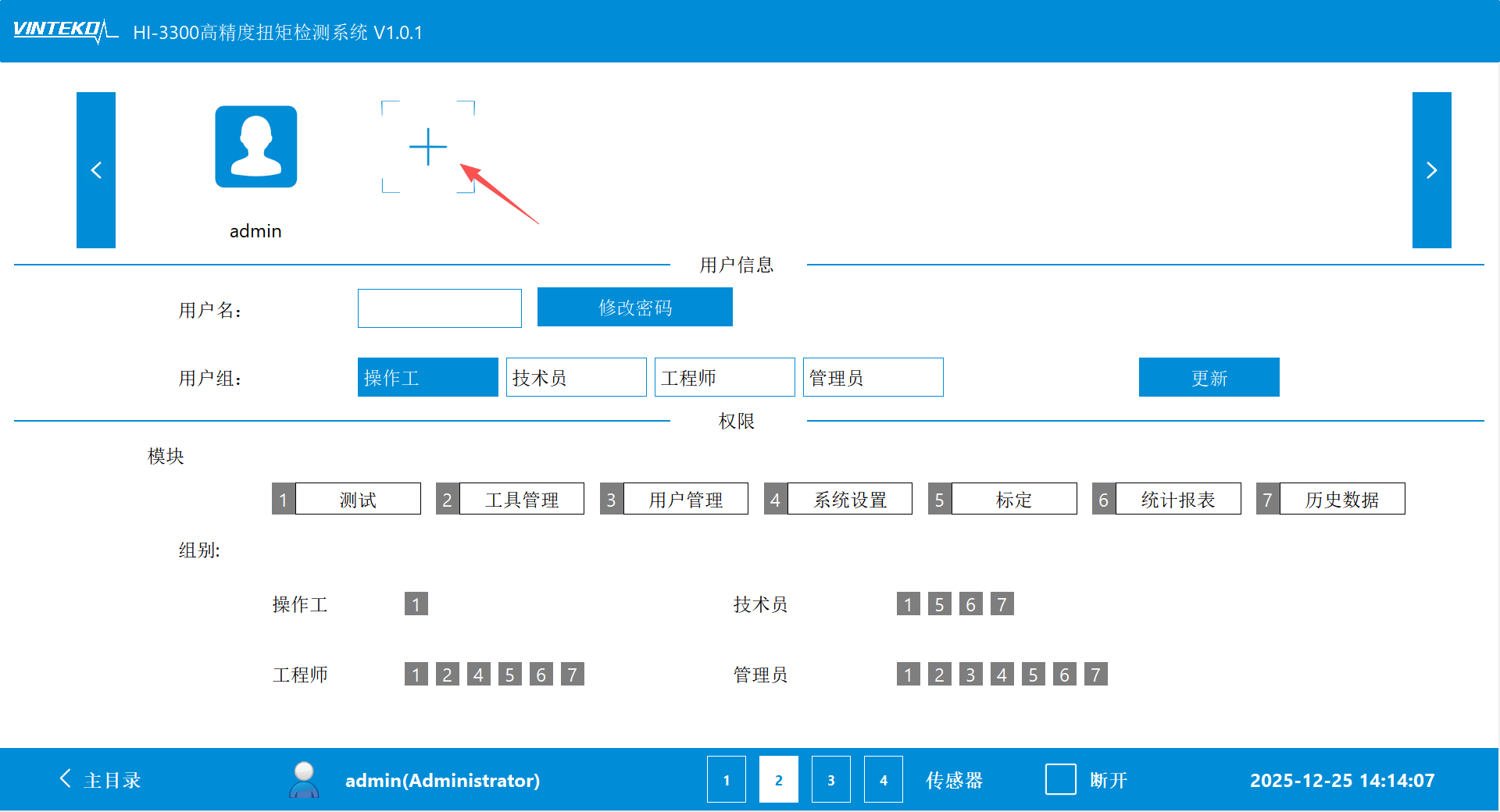1500x812 pixels.
Task: Click the admin profile icon in footer
Action: tap(304, 779)
